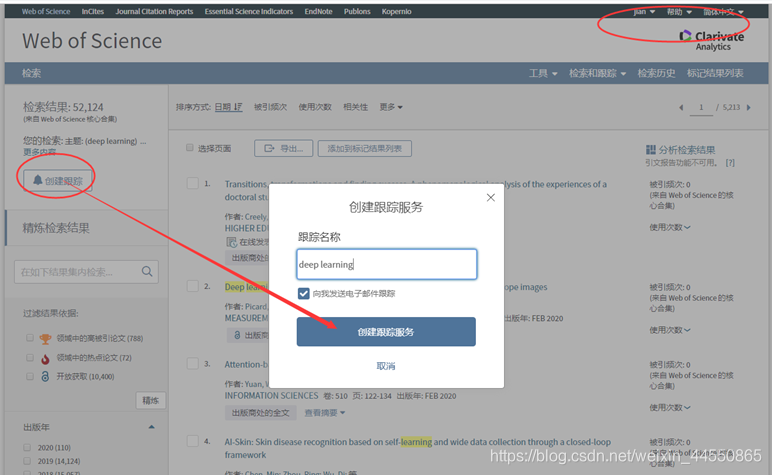Close the 创建跟踪服务 dialog with the X

click(490, 197)
